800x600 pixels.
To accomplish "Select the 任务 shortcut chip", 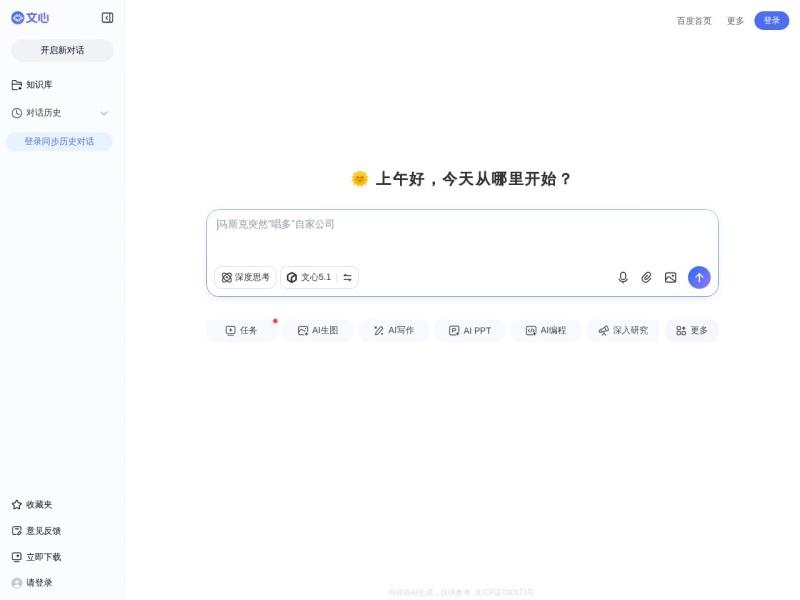I will pyautogui.click(x=241, y=331).
